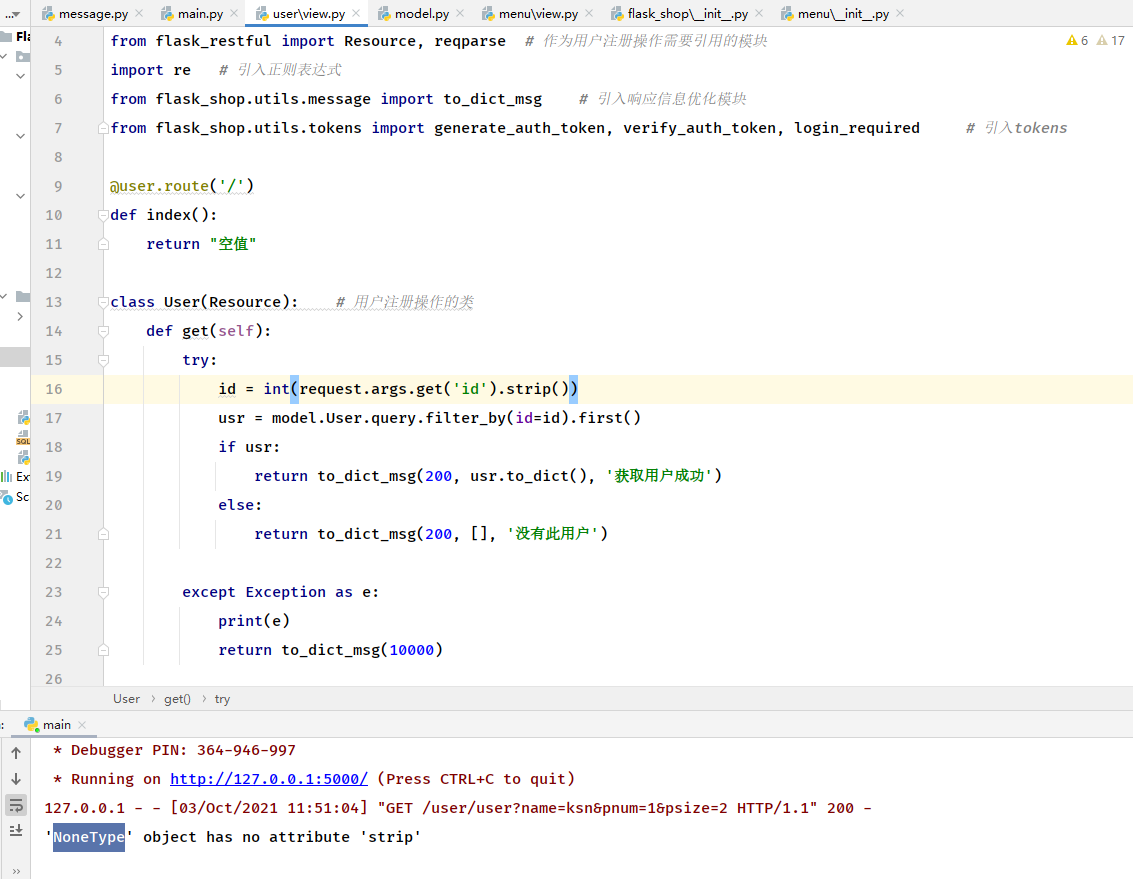
Task: Click 'generate_auth_token' in the import line
Action: click(x=519, y=128)
